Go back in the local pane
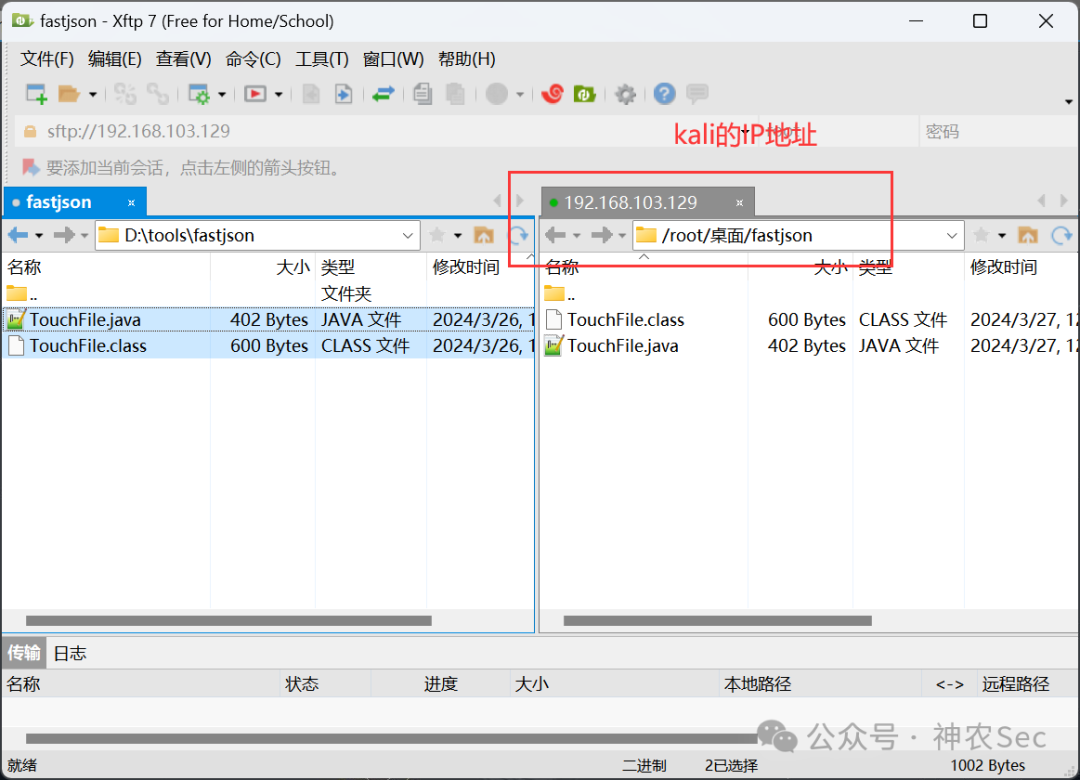This screenshot has height=780, width=1080. click(x=18, y=236)
